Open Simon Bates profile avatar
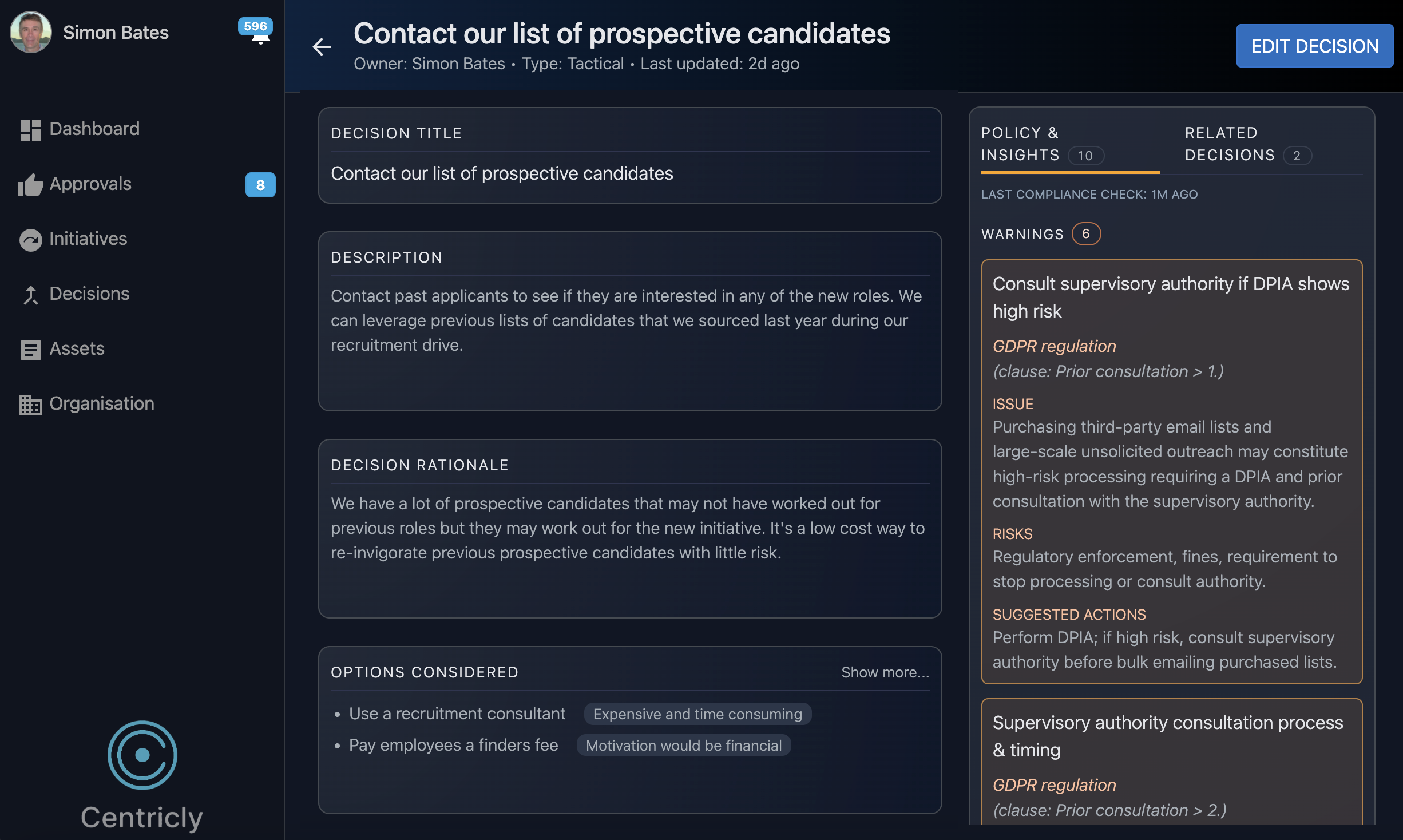Viewport: 1403px width, 840px height. 31,32
